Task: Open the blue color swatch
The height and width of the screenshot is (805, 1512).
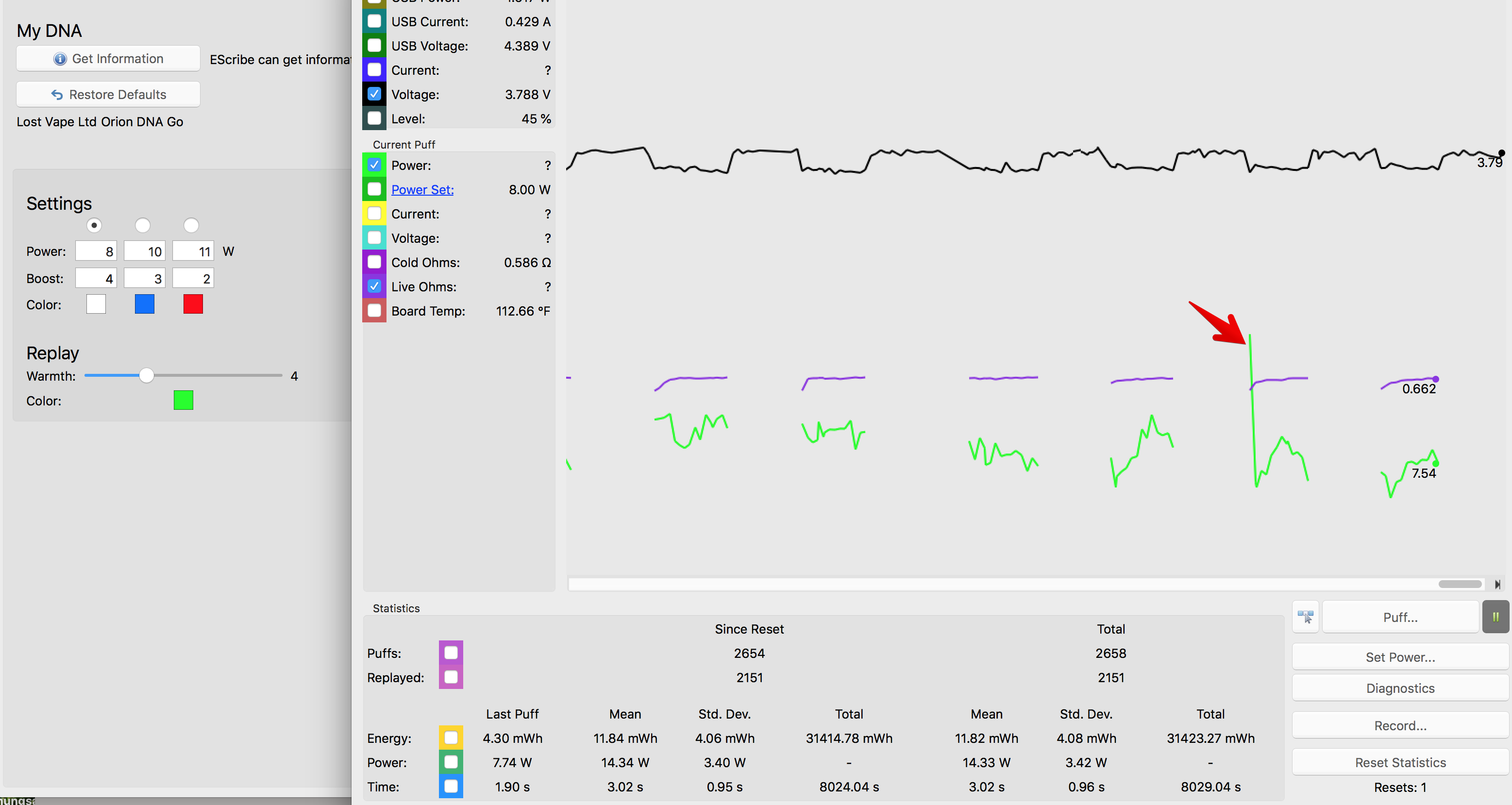Action: [x=144, y=304]
